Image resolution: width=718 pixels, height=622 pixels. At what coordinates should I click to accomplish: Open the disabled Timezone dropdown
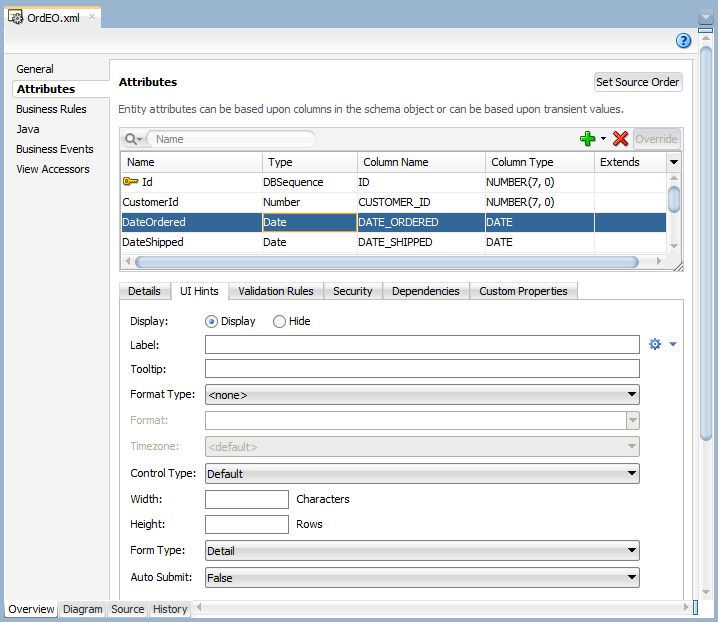(422, 447)
